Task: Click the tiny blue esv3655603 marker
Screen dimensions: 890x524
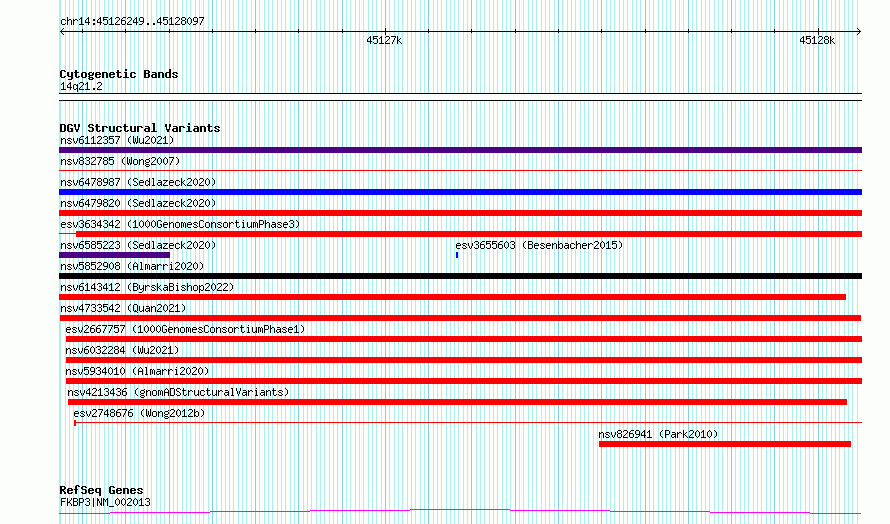Action: [x=457, y=255]
